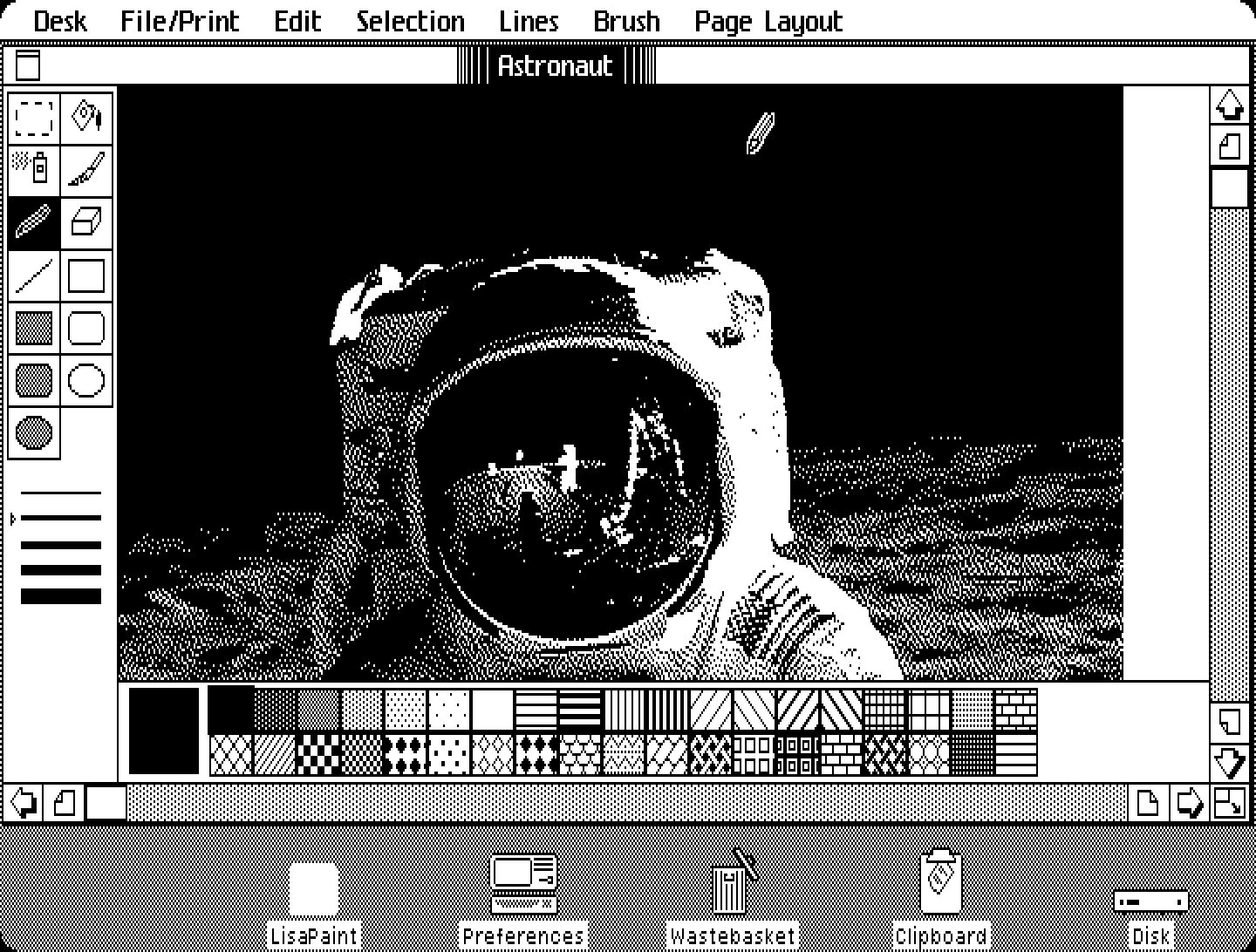The height and width of the screenshot is (952, 1256).
Task: Select the filled oval tool
Action: tap(34, 432)
